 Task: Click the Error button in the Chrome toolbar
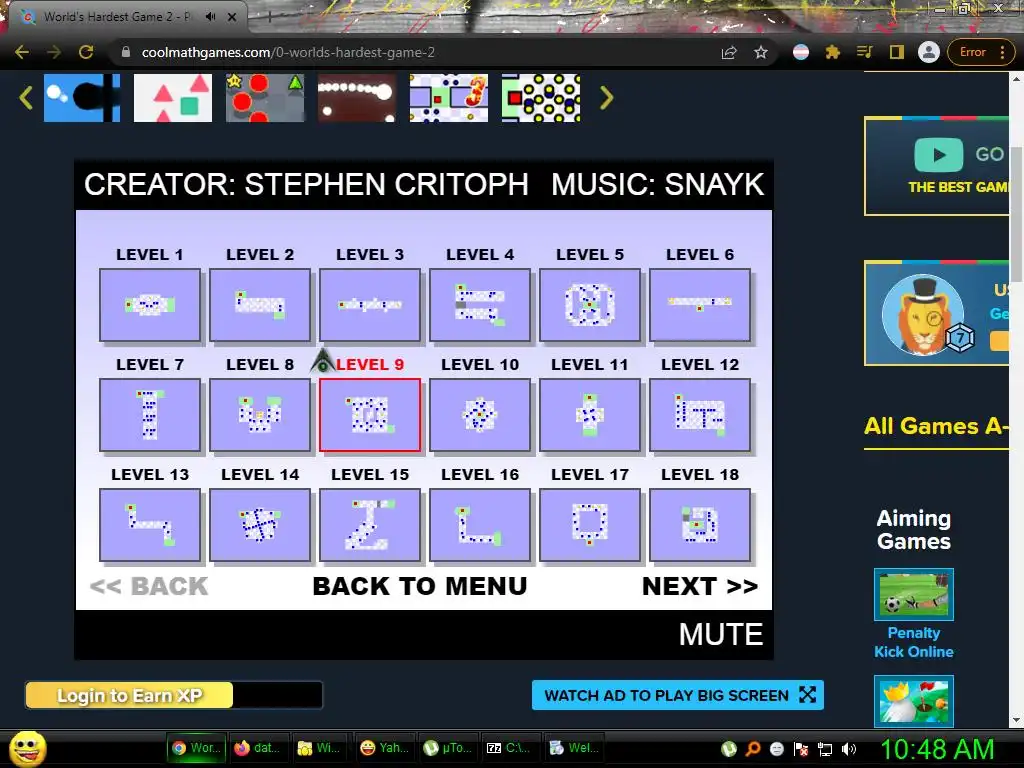point(980,52)
